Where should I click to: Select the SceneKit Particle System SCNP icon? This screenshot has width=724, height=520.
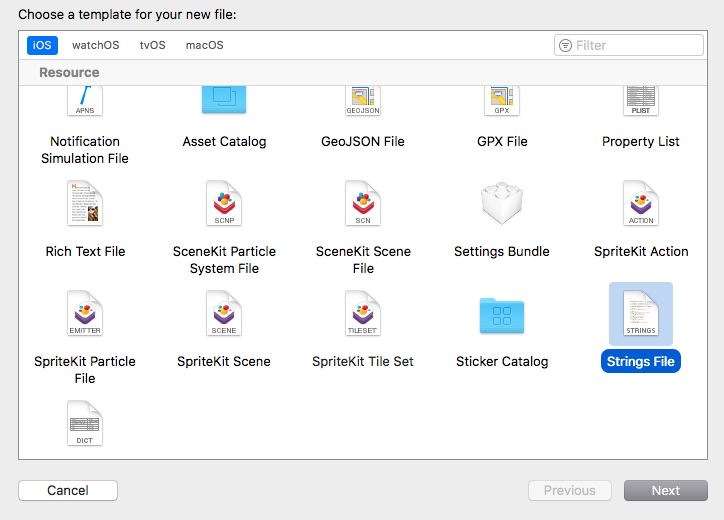(x=224, y=203)
